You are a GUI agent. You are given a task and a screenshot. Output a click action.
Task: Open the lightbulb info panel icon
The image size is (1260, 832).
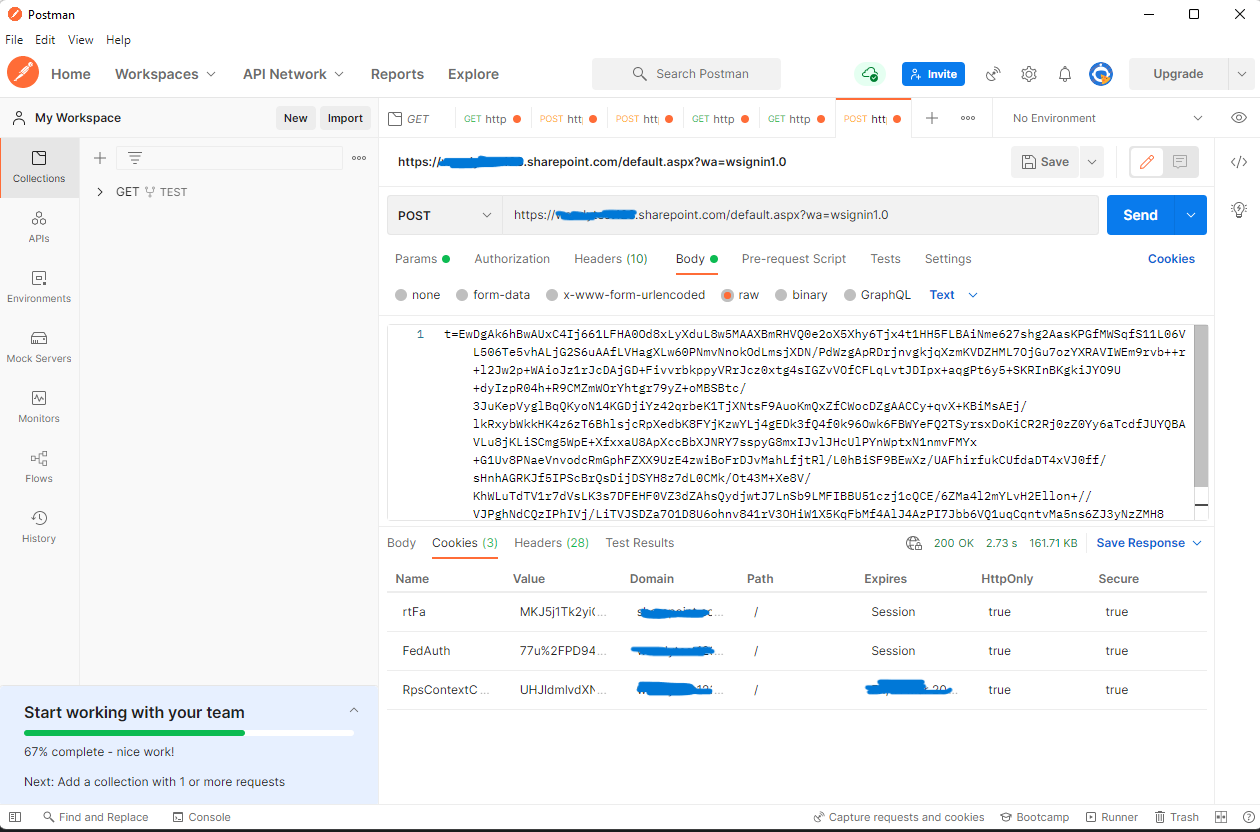(1238, 209)
